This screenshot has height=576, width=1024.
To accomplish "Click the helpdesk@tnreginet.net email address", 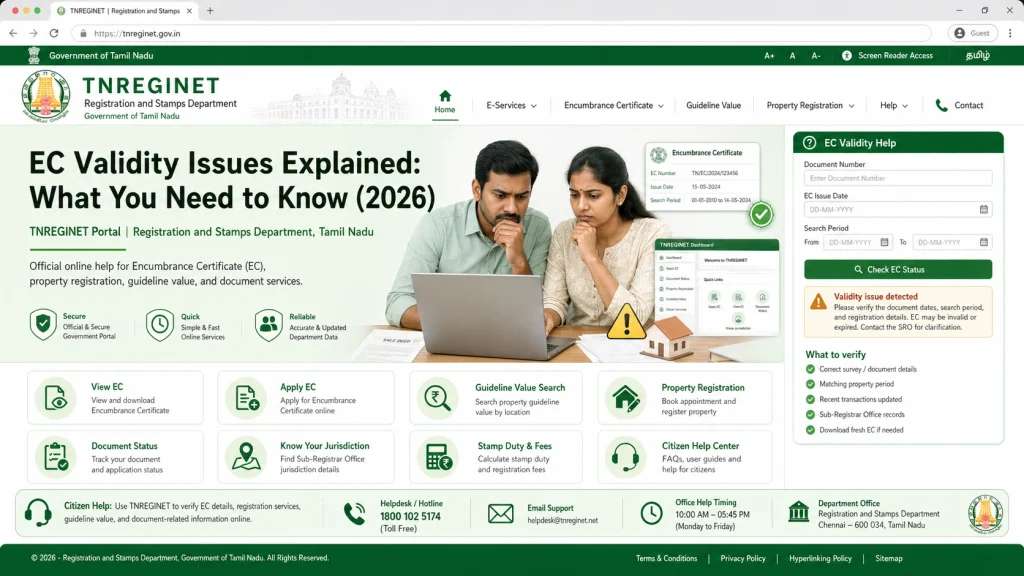I will [x=562, y=520].
